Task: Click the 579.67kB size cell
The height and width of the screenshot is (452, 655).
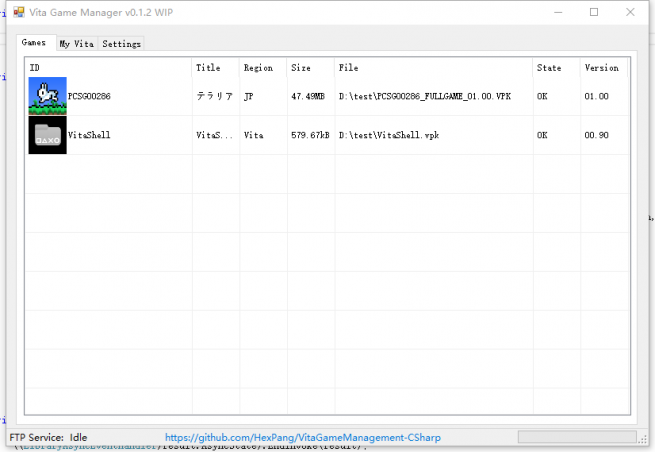Action: click(x=310, y=135)
